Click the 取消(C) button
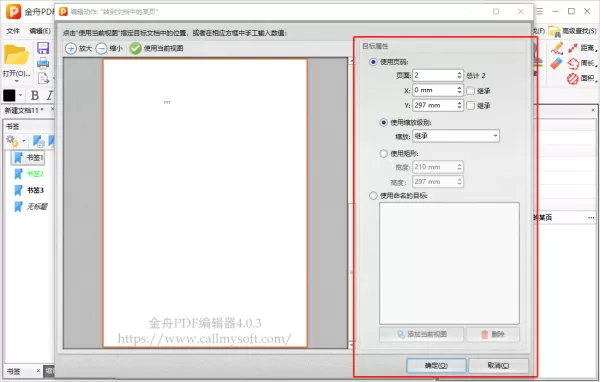This screenshot has width=600, height=382. coord(498,366)
